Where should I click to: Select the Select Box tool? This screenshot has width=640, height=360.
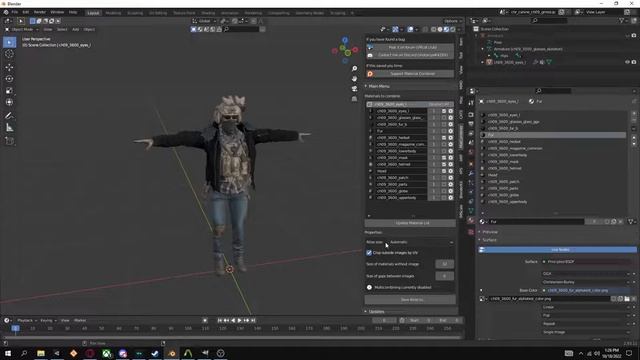[9, 42]
